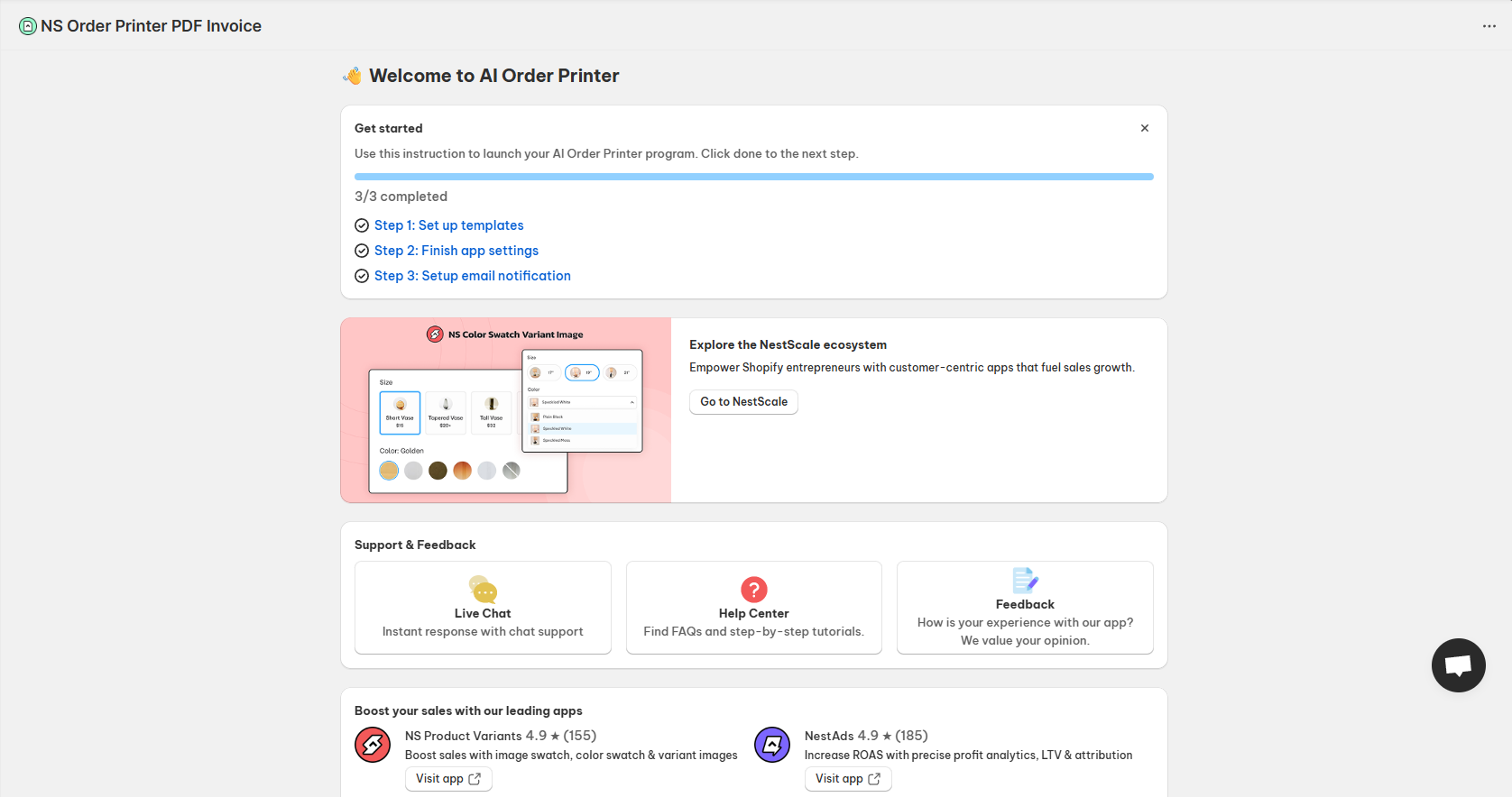Open Step 1: Set up templates
Screen dimensions: 1512x797
448,225
